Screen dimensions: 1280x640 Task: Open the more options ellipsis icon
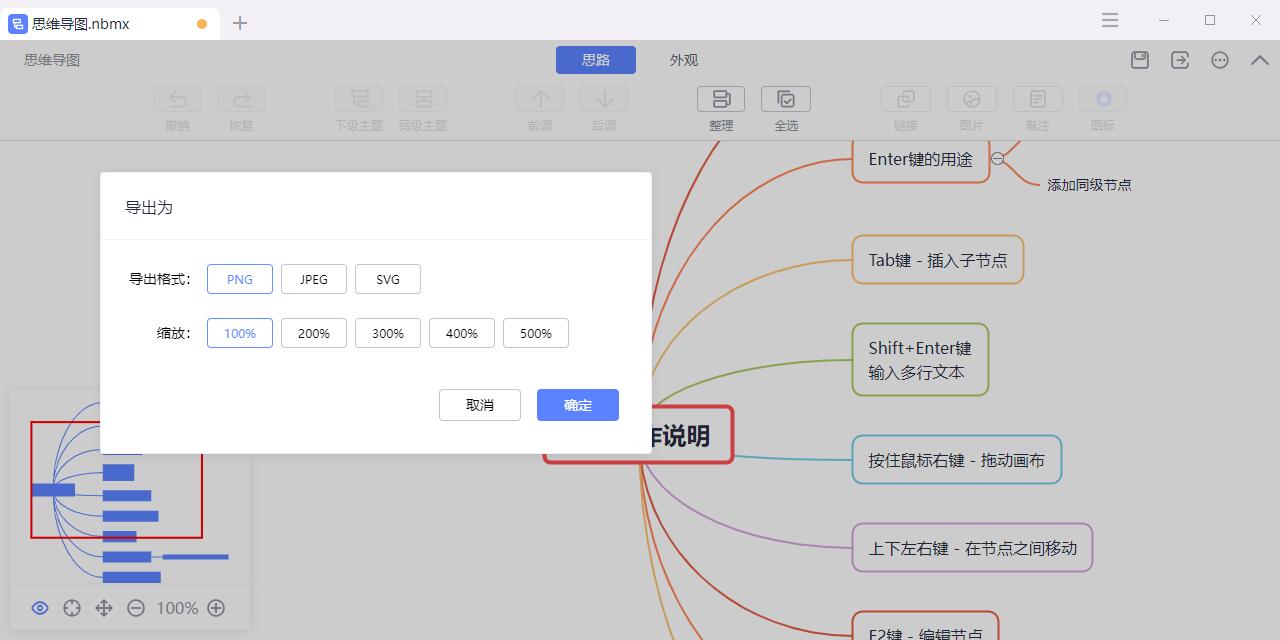click(x=1220, y=60)
